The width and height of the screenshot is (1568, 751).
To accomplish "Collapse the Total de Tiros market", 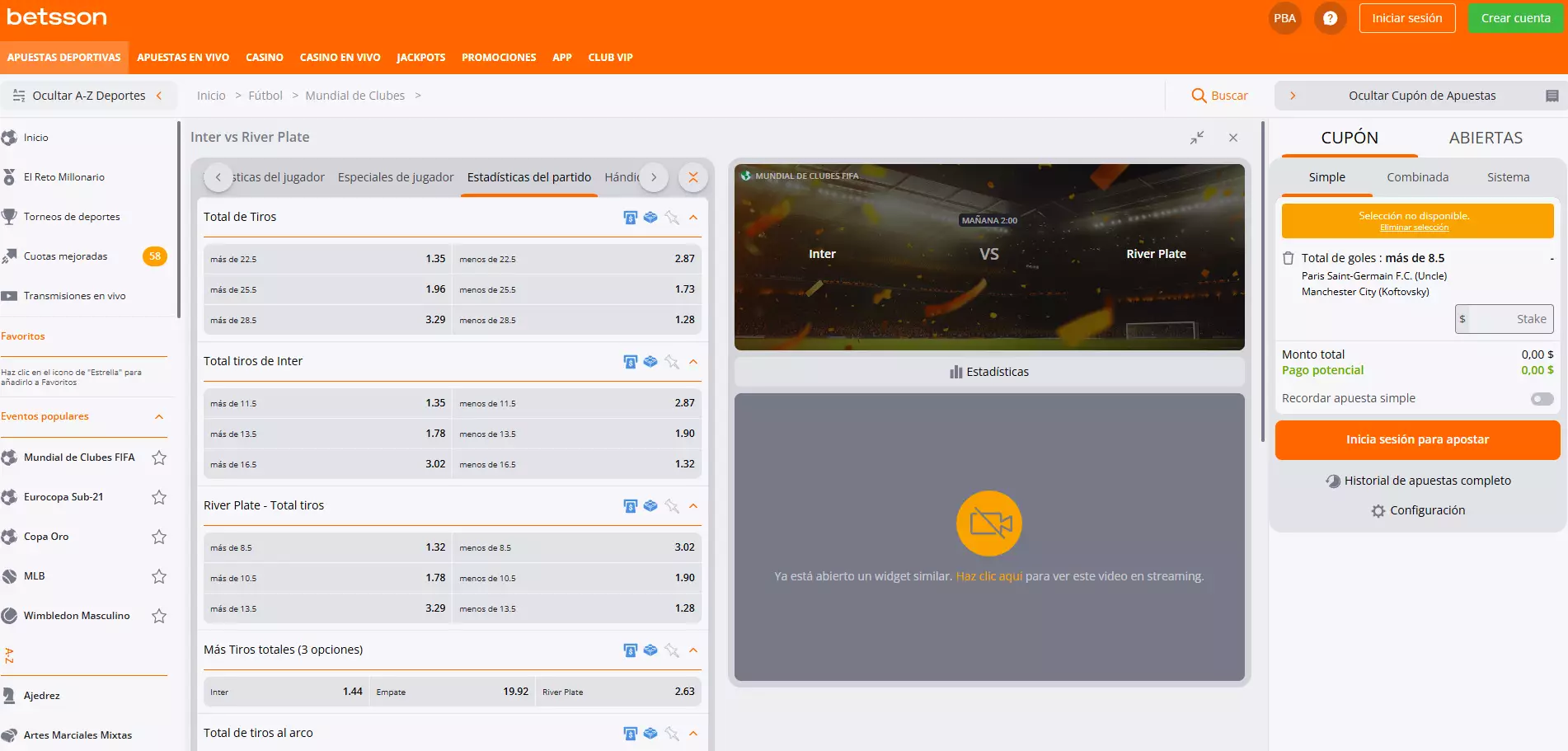I will coord(693,218).
